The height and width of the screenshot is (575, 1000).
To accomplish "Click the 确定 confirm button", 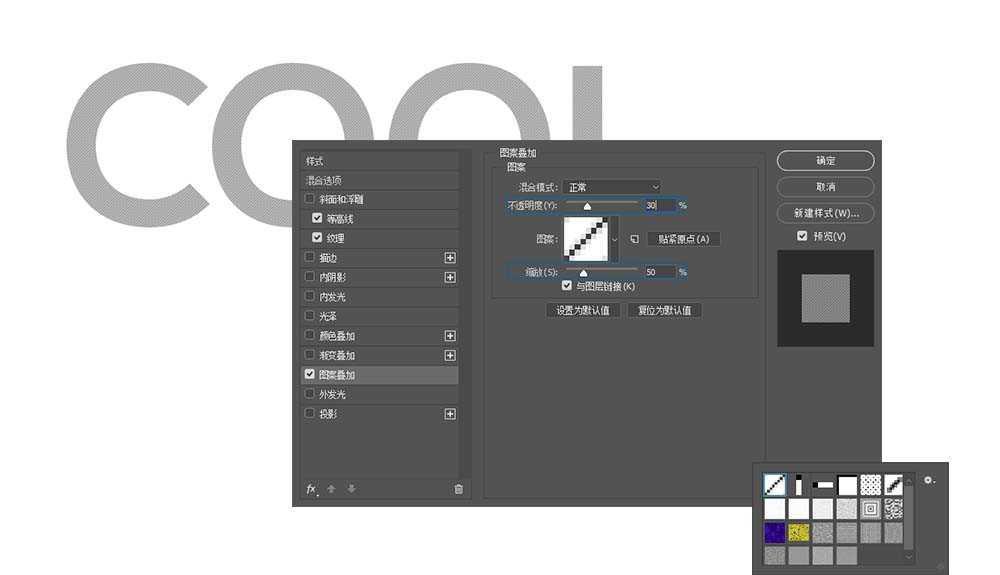I will coord(825,161).
